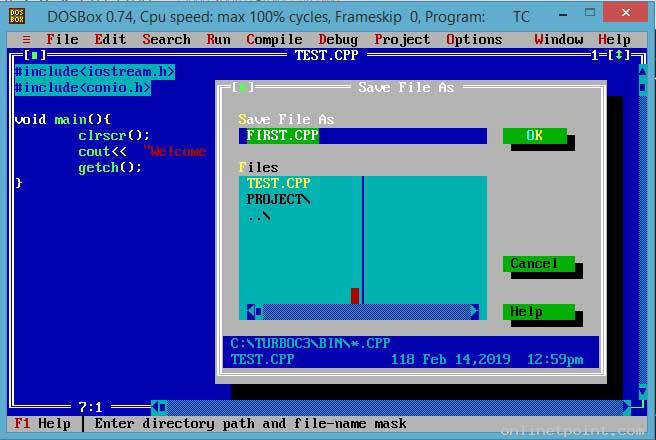The image size is (656, 440).
Task: Click the void main(){ code line
Action: point(63,120)
